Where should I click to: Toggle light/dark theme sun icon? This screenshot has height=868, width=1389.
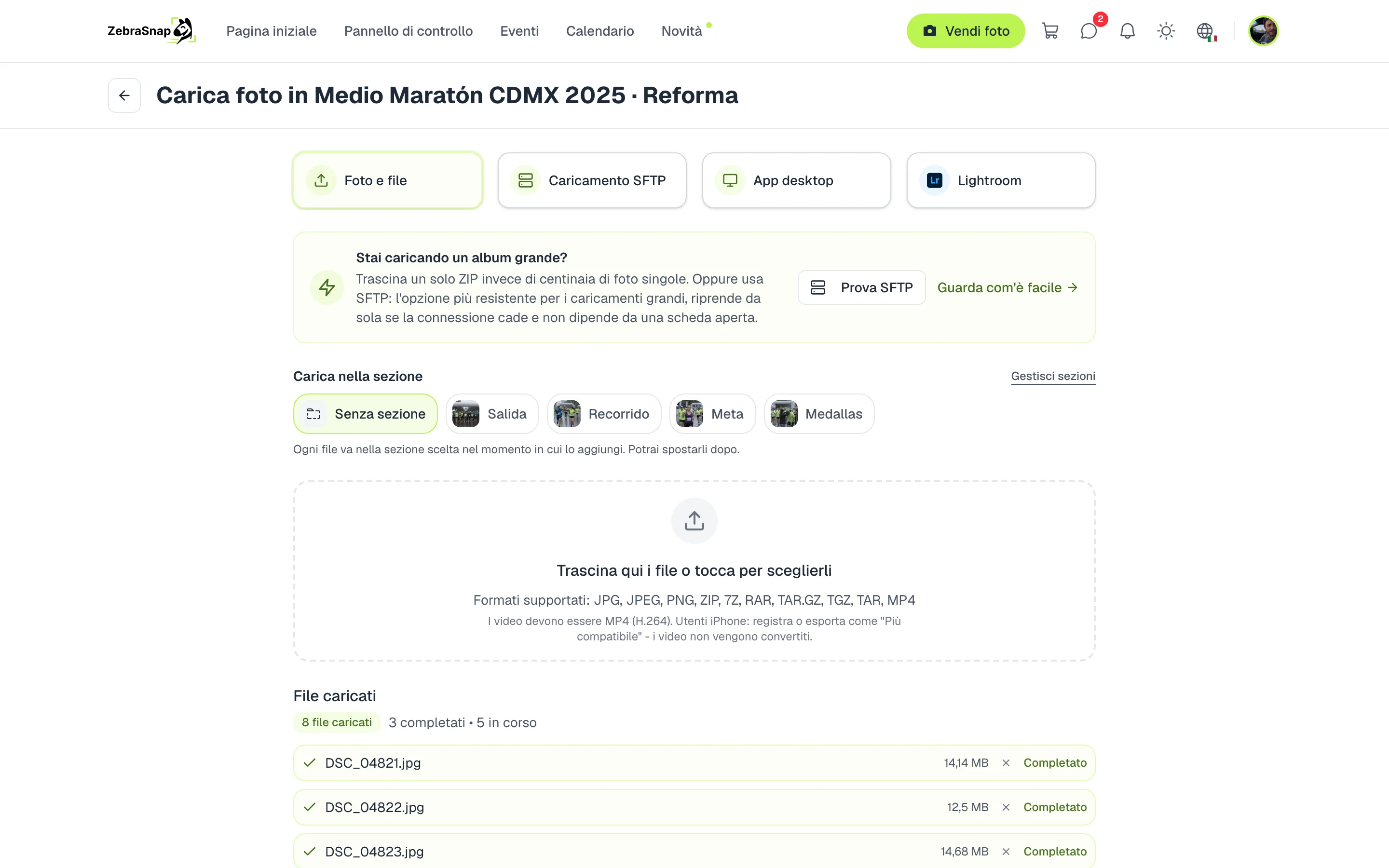[1166, 31]
